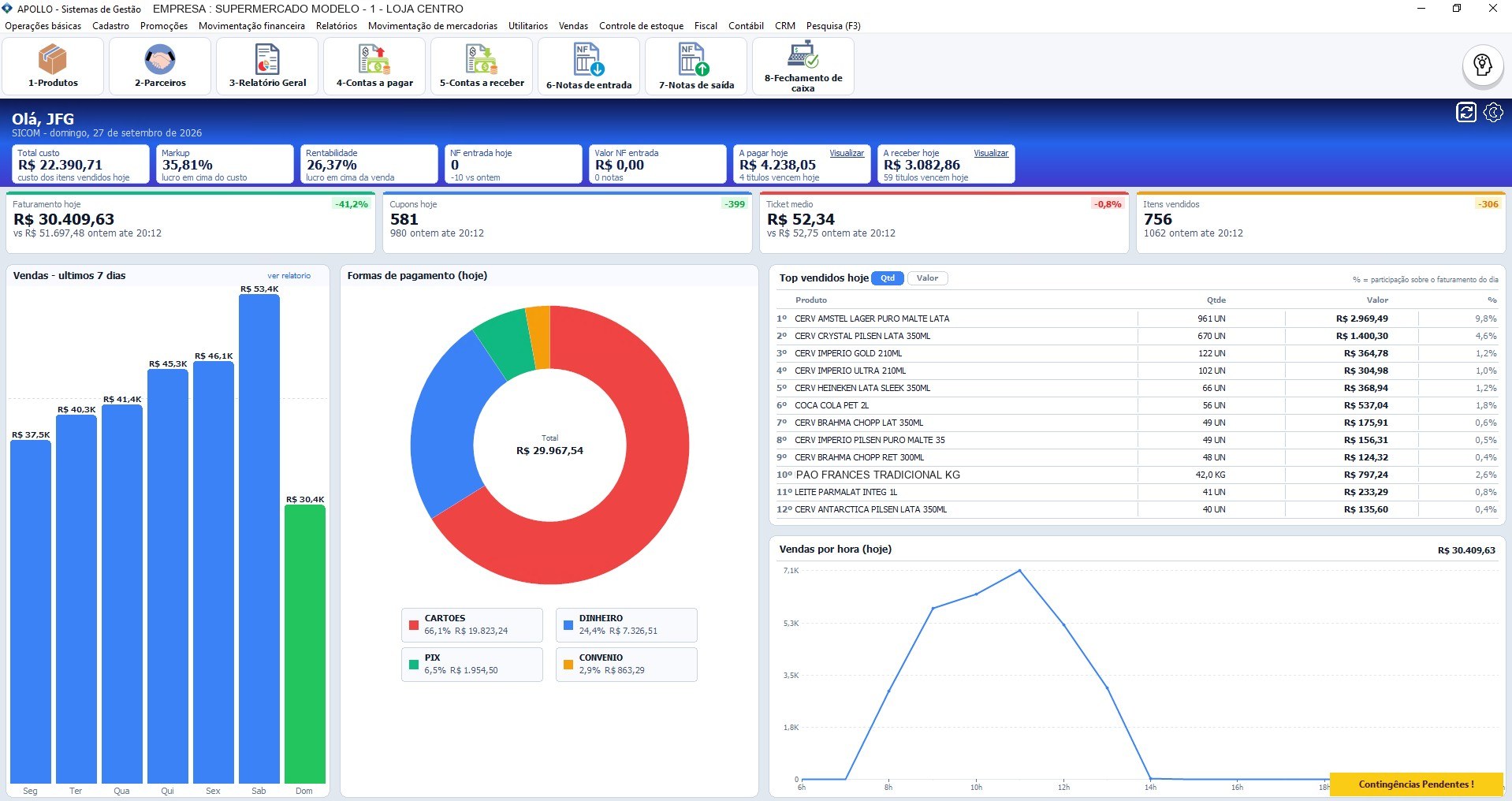The image size is (1512, 801).
Task: Open the ver relatorio link
Action: tap(289, 276)
